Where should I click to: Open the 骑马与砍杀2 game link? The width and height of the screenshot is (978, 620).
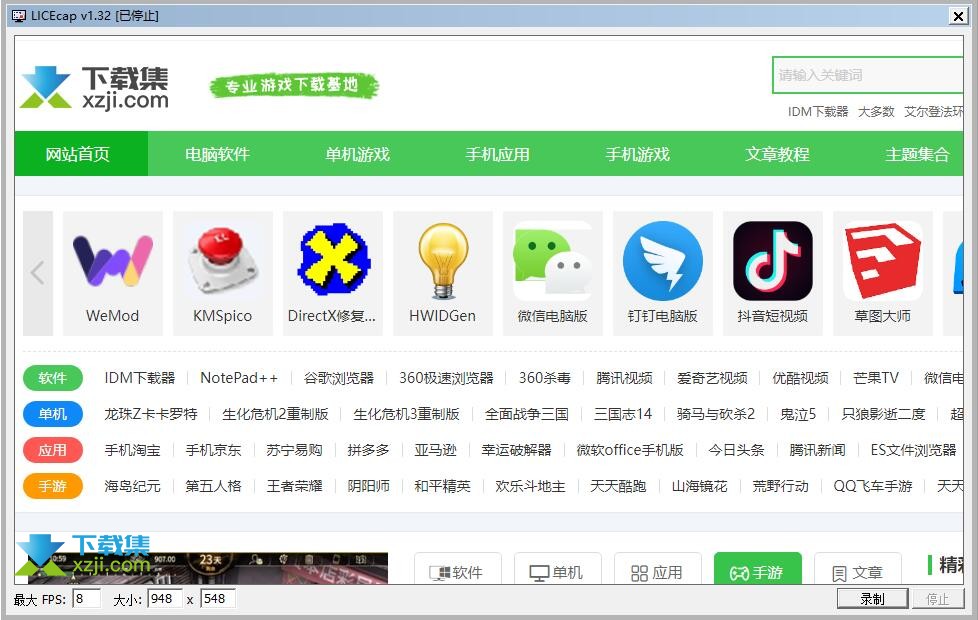(716, 414)
